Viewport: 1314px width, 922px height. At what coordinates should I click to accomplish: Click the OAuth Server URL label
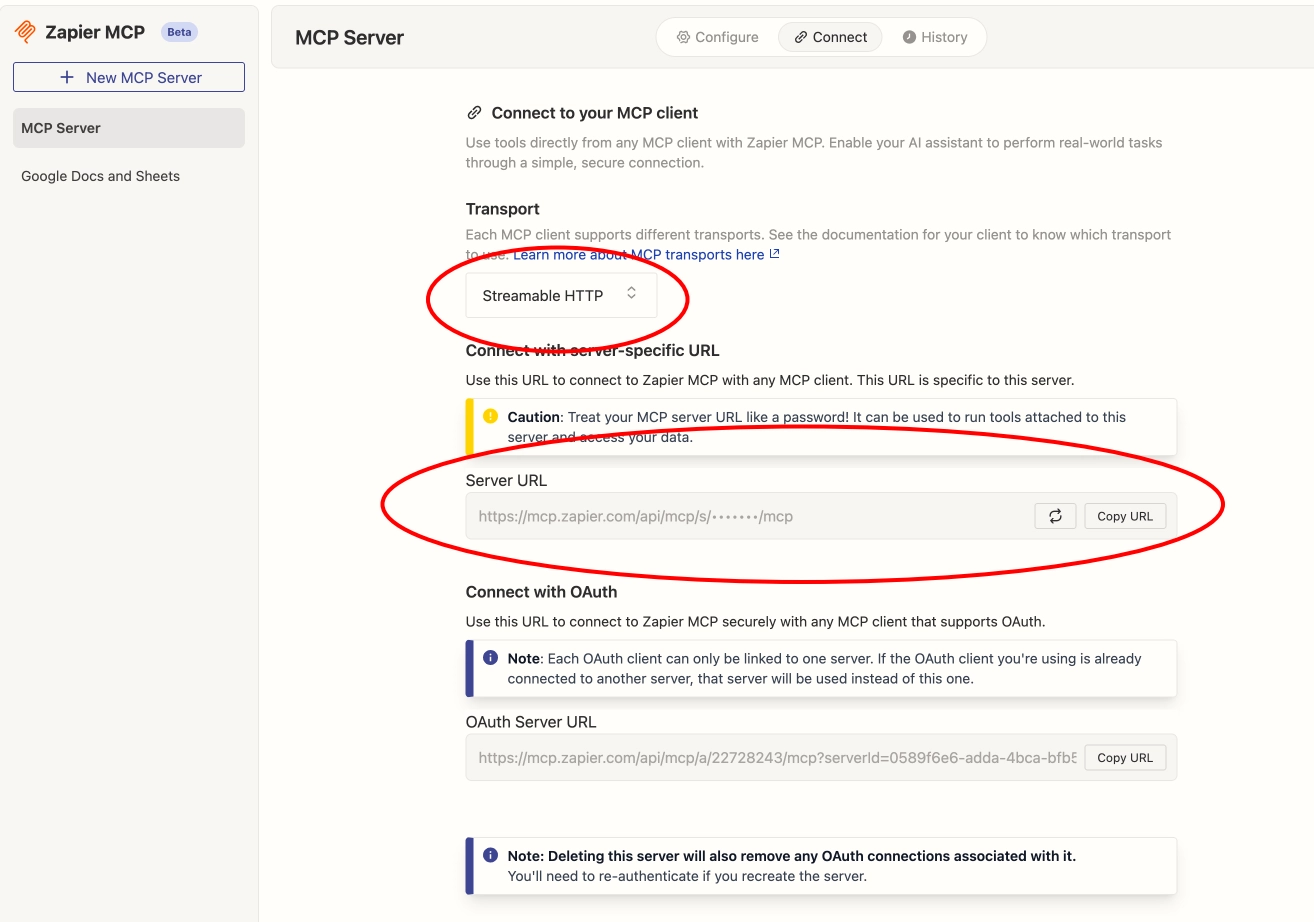[x=531, y=722]
